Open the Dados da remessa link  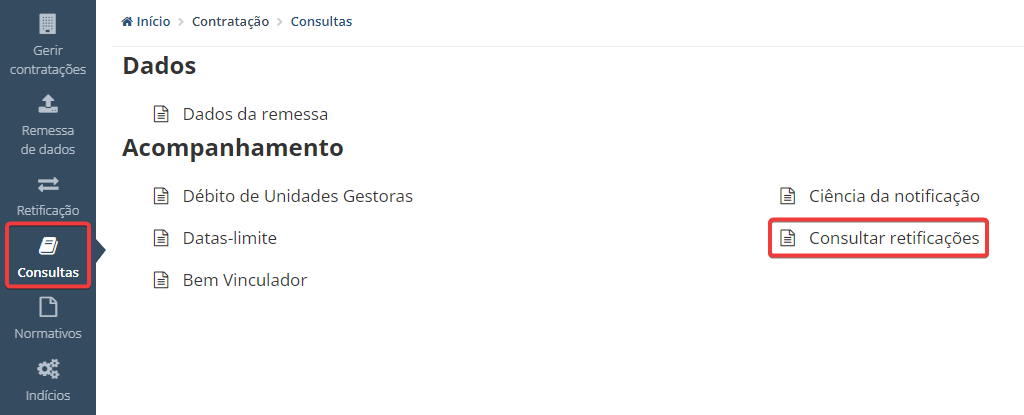click(x=255, y=114)
